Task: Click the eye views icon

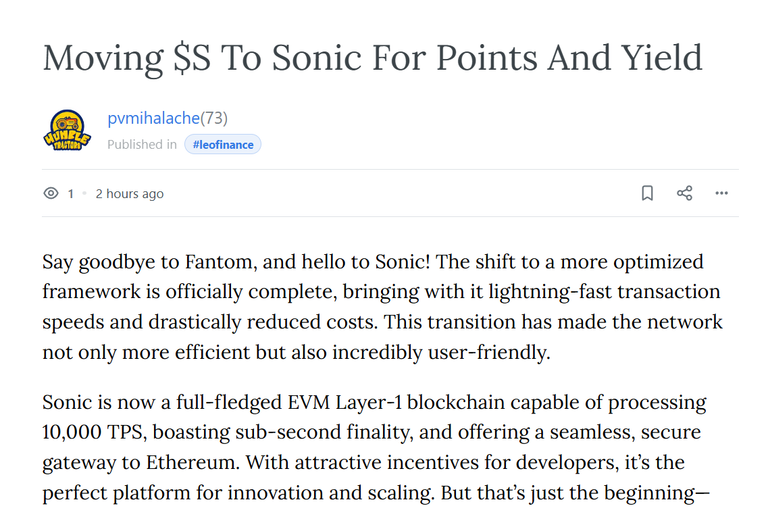Action: coord(51,193)
